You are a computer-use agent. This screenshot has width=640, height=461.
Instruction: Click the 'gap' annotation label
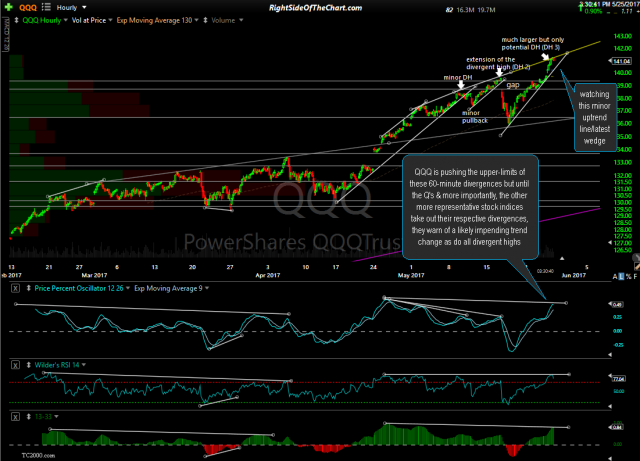click(x=513, y=85)
